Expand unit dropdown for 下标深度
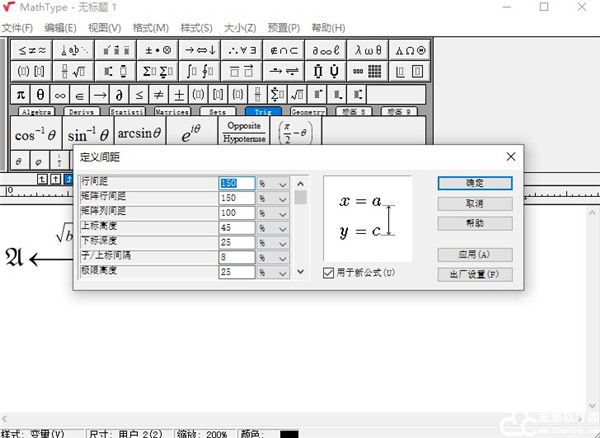Image resolution: width=600 pixels, height=438 pixels. coord(282,243)
